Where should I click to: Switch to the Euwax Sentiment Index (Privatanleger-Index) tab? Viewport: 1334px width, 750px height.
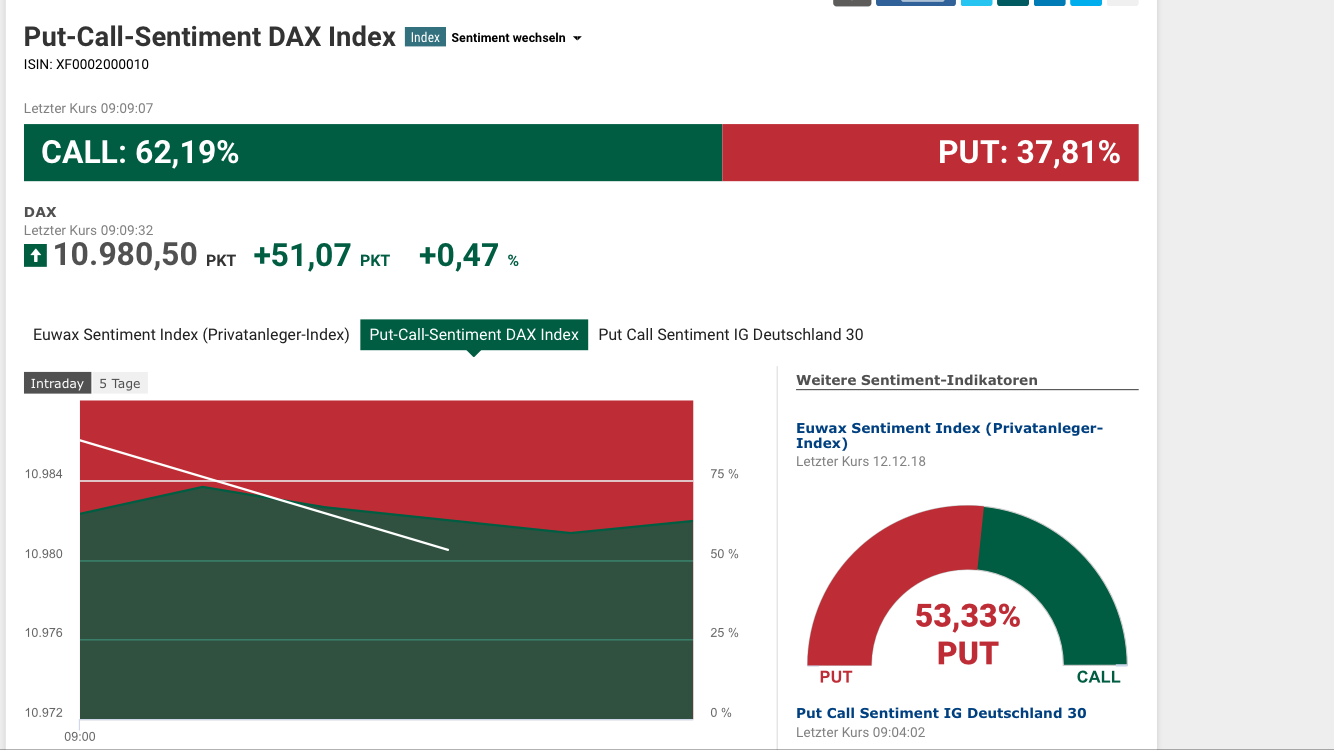tap(191, 335)
